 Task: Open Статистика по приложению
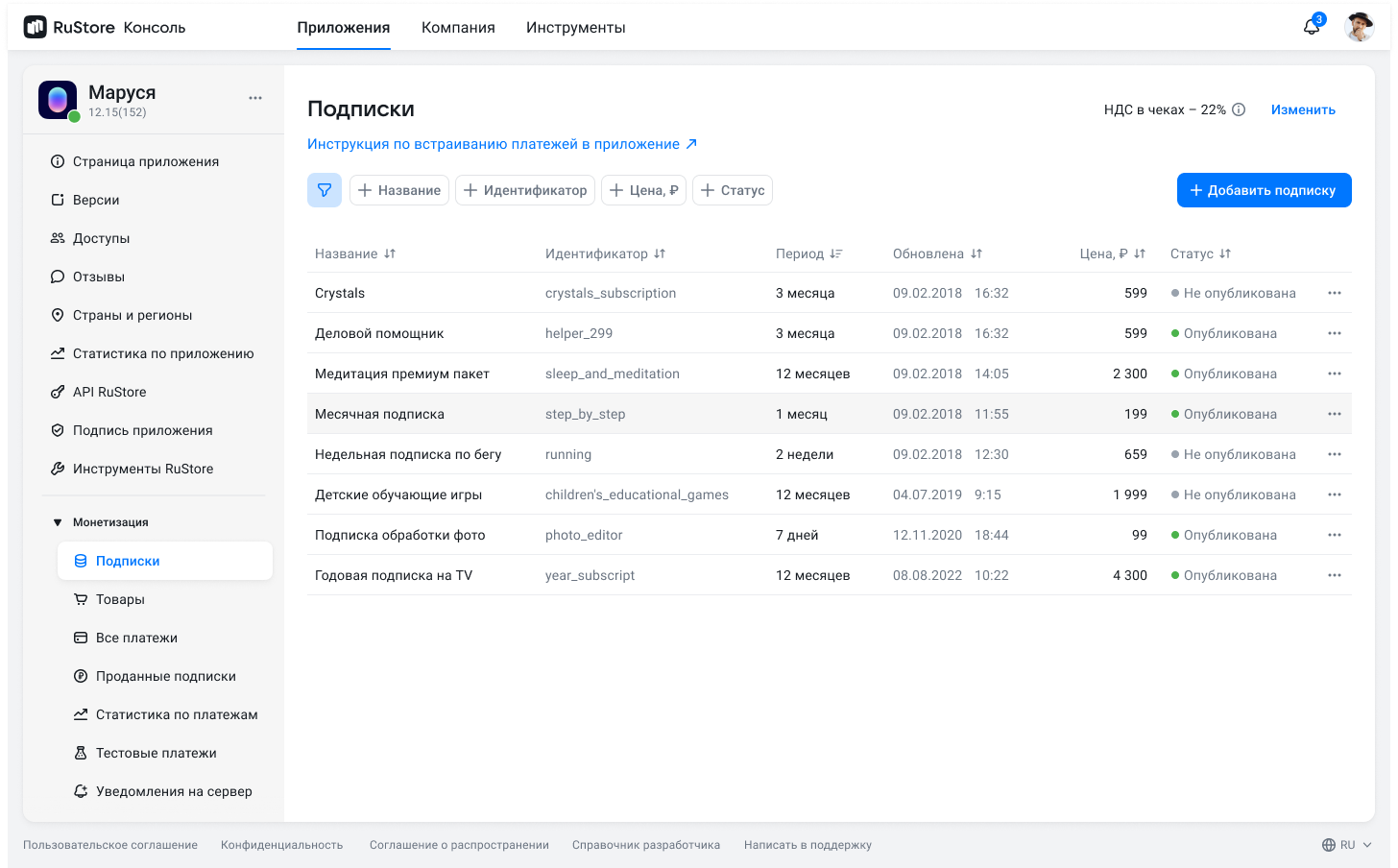(x=154, y=353)
